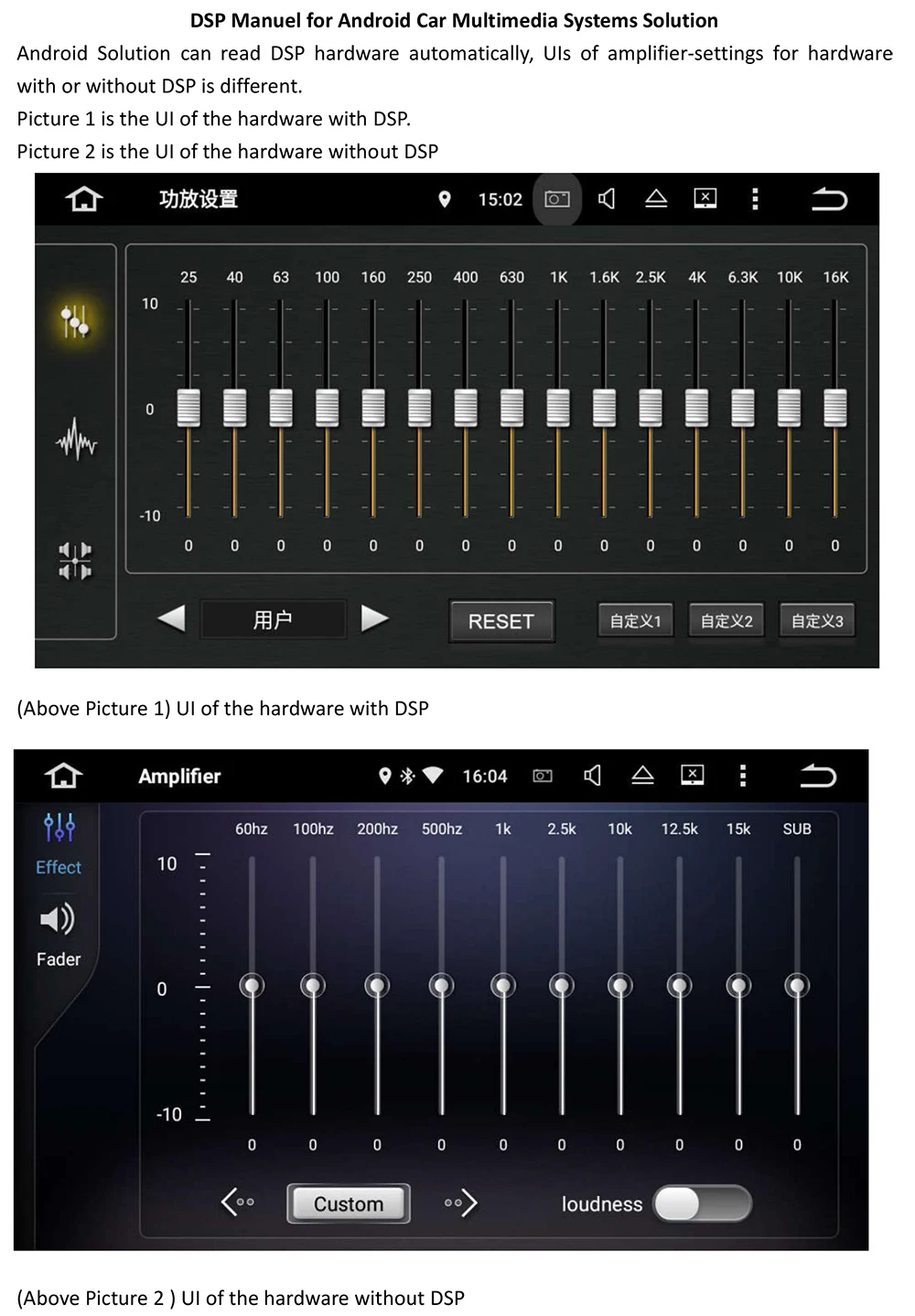Tap the location pin in Picture 1 status bar

click(445, 198)
